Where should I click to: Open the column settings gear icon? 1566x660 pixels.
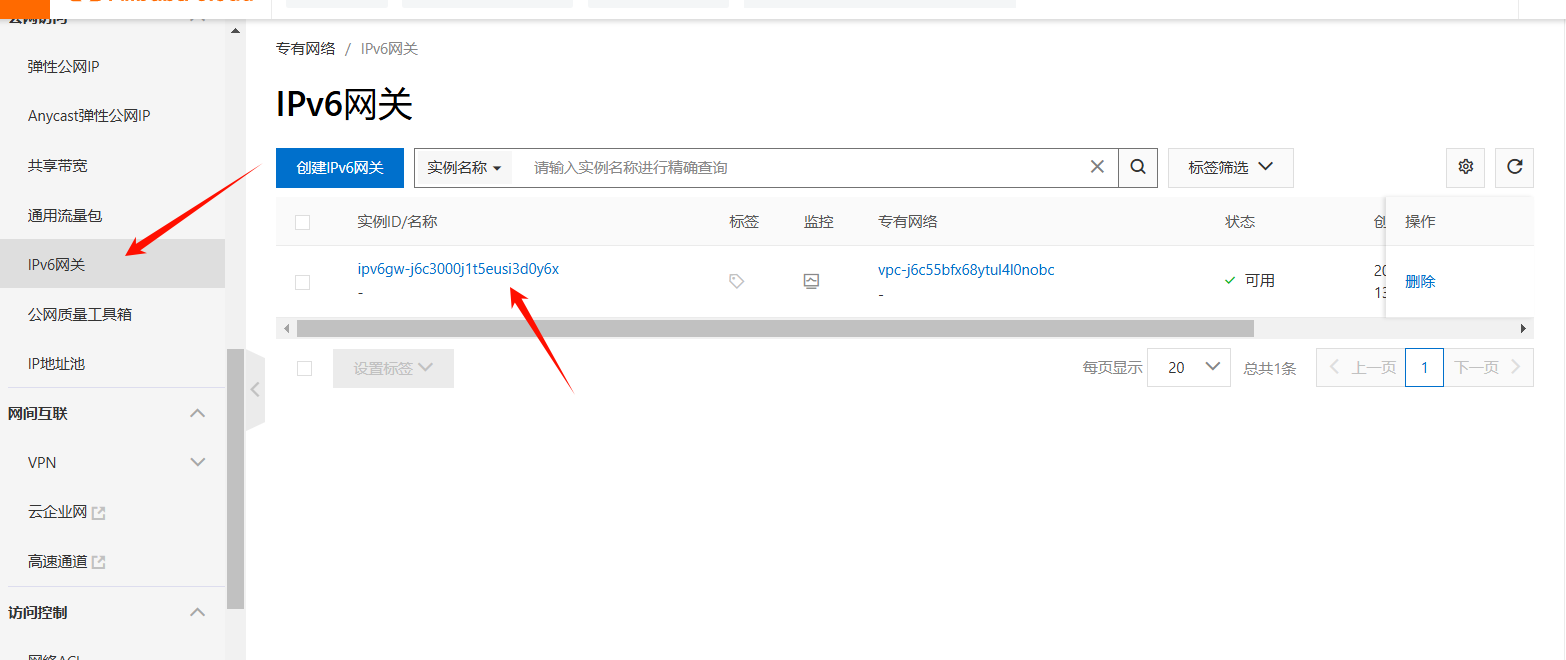click(x=1466, y=167)
